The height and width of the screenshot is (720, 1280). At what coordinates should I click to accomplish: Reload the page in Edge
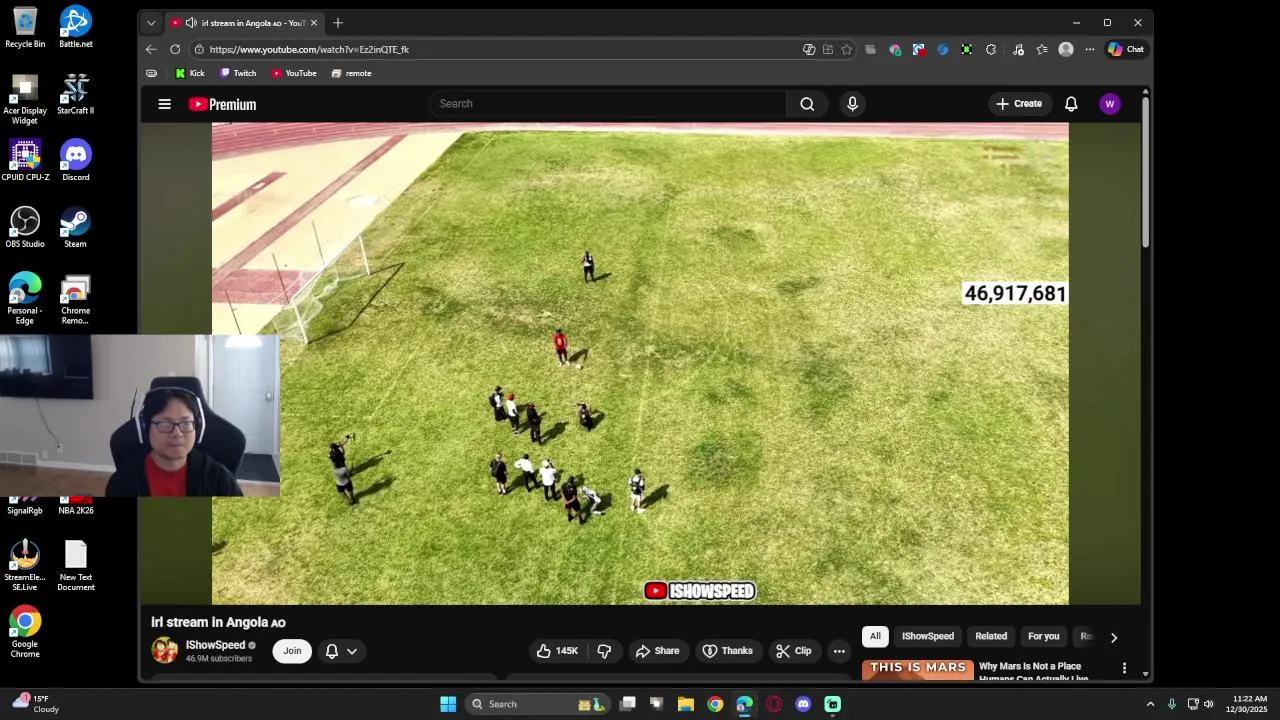point(175,49)
